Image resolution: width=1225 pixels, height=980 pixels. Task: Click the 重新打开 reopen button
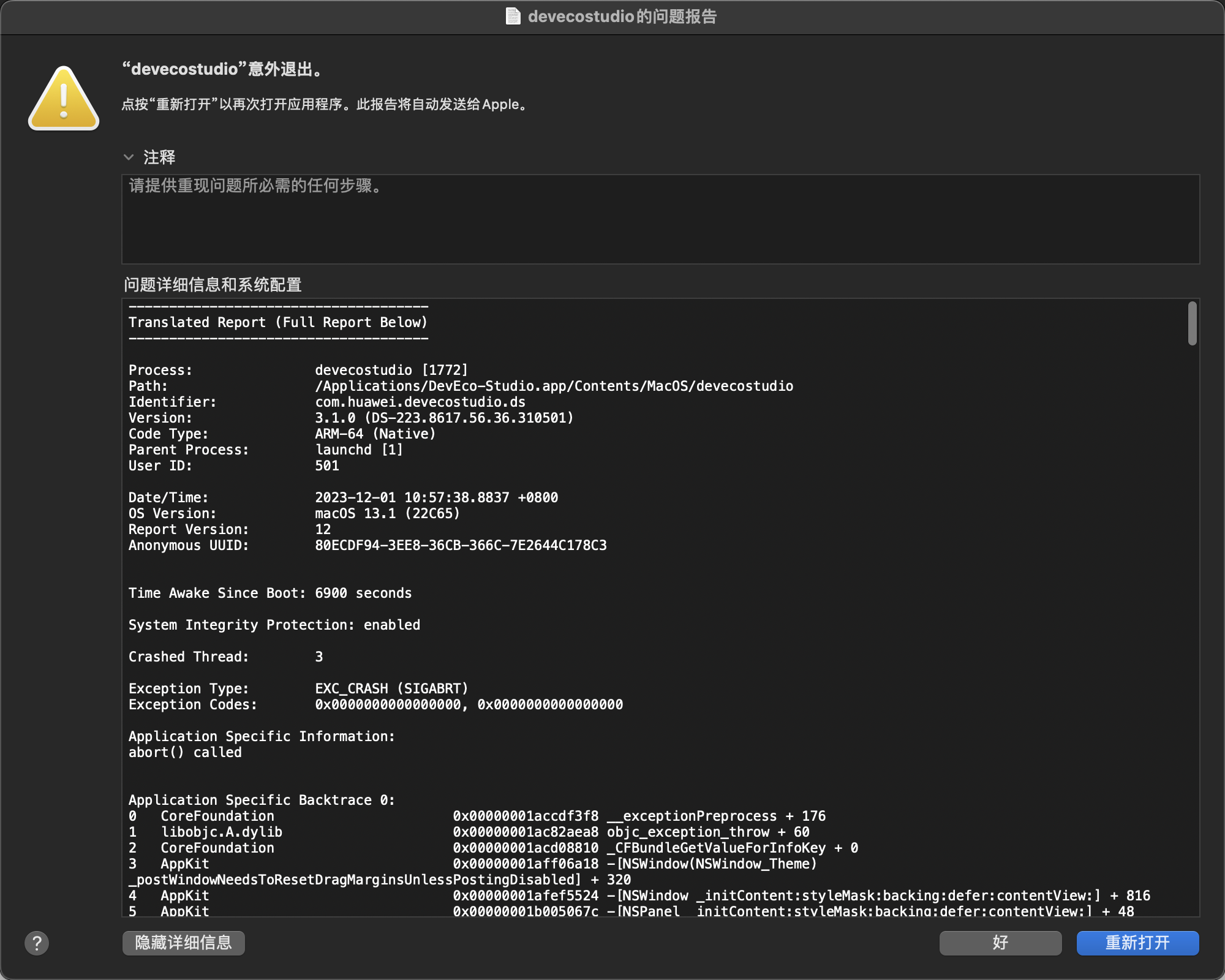coord(1137,943)
